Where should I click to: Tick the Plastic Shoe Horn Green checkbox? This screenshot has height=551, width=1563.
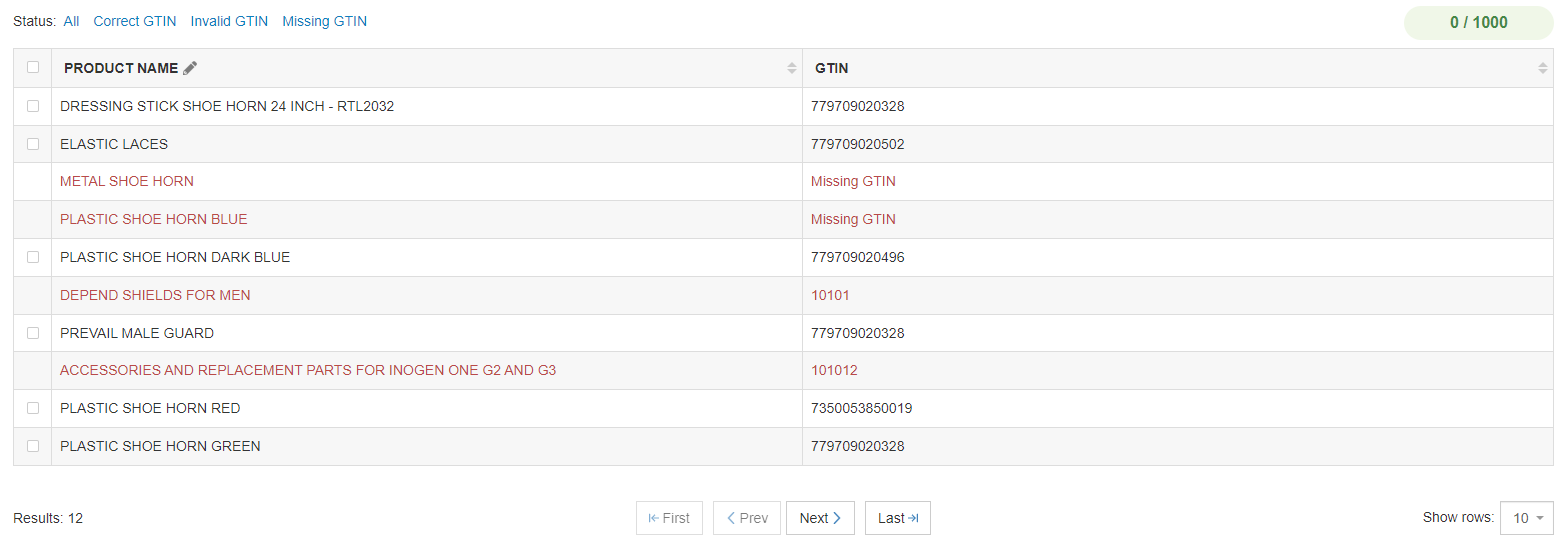[x=33, y=446]
